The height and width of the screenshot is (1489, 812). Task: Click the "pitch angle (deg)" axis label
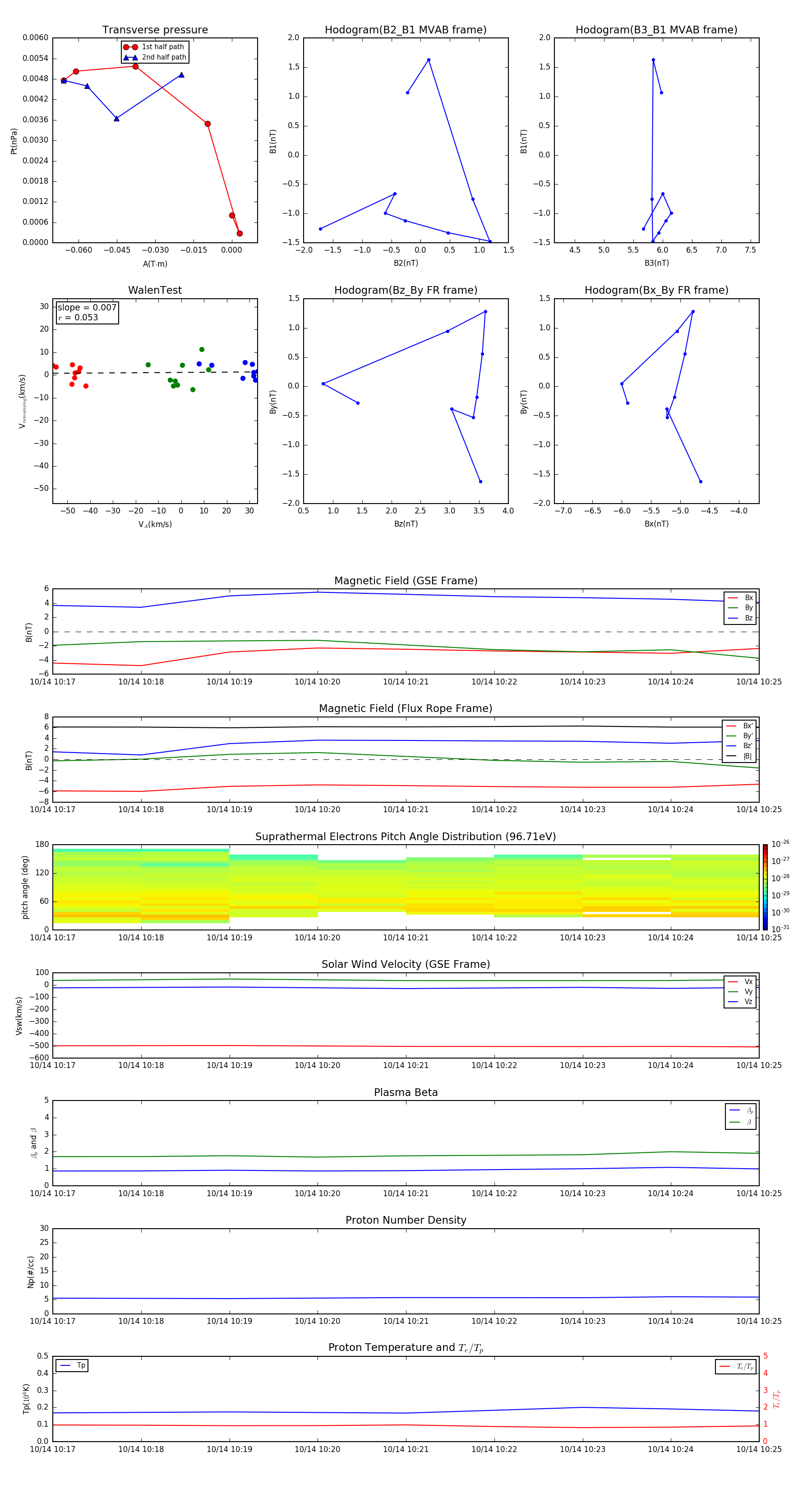25,887
